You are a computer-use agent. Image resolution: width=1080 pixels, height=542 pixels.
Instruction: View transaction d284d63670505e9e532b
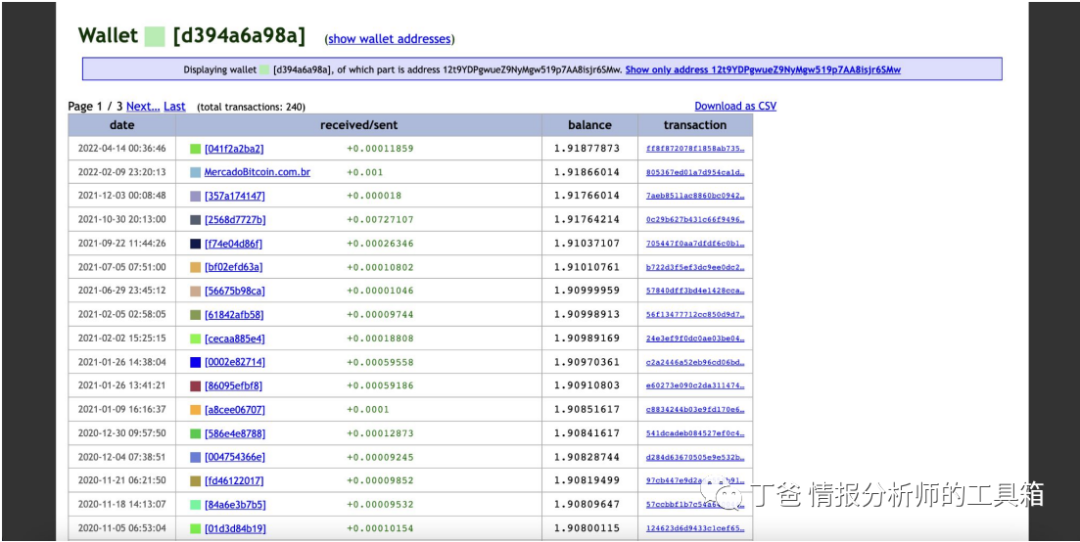click(695, 457)
